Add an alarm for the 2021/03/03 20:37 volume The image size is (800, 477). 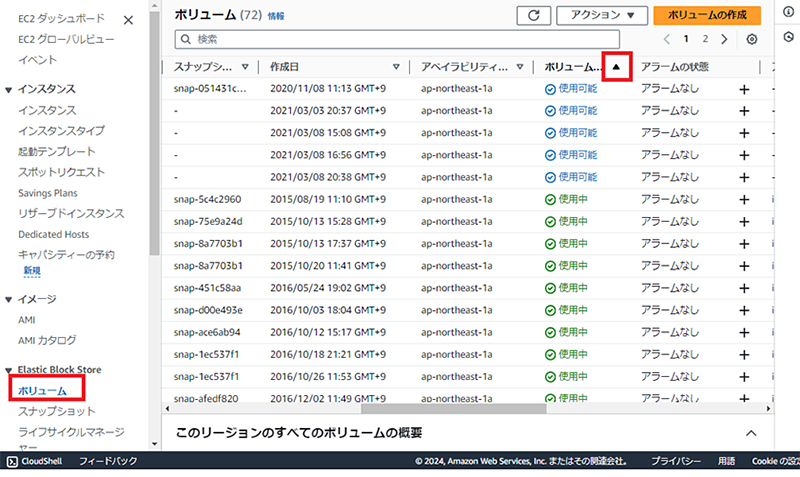pos(744,111)
